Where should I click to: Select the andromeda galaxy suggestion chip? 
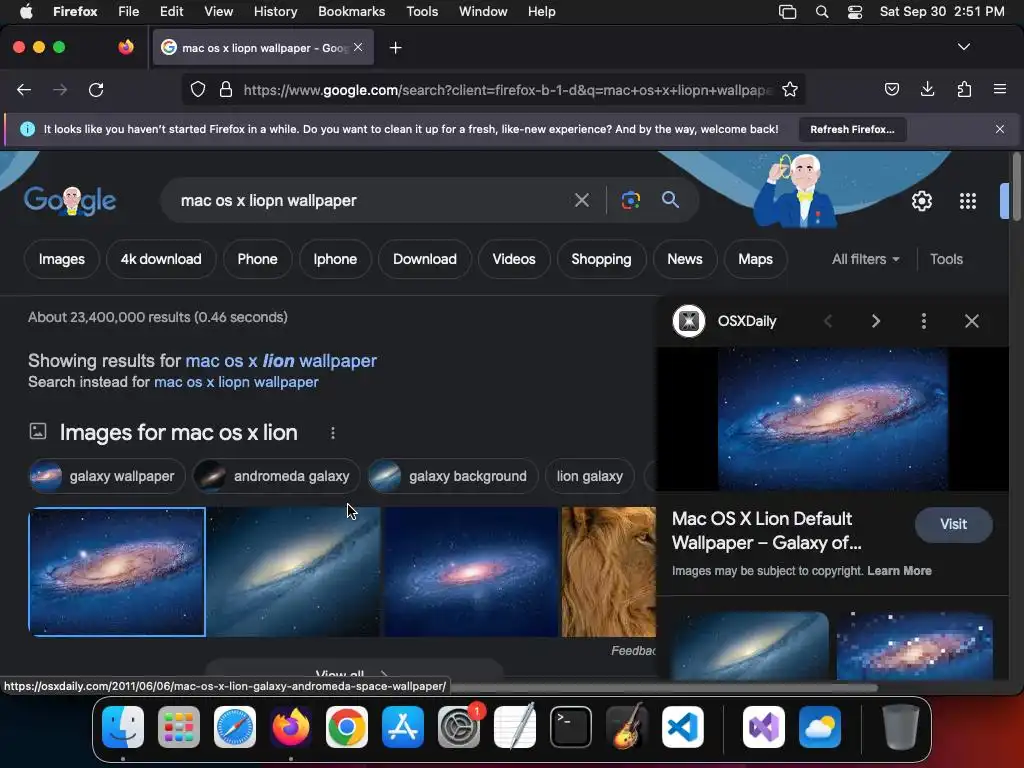(276, 476)
